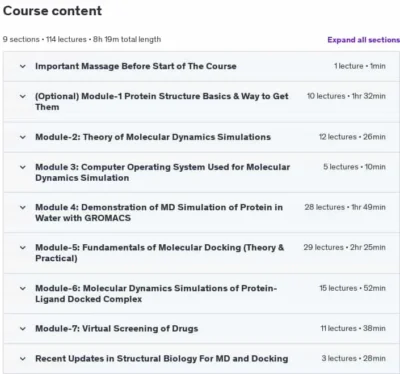Click Module 4 Demonstration of MD Simulation heading
The width and height of the screenshot is (400, 374).
pyautogui.click(x=159, y=212)
